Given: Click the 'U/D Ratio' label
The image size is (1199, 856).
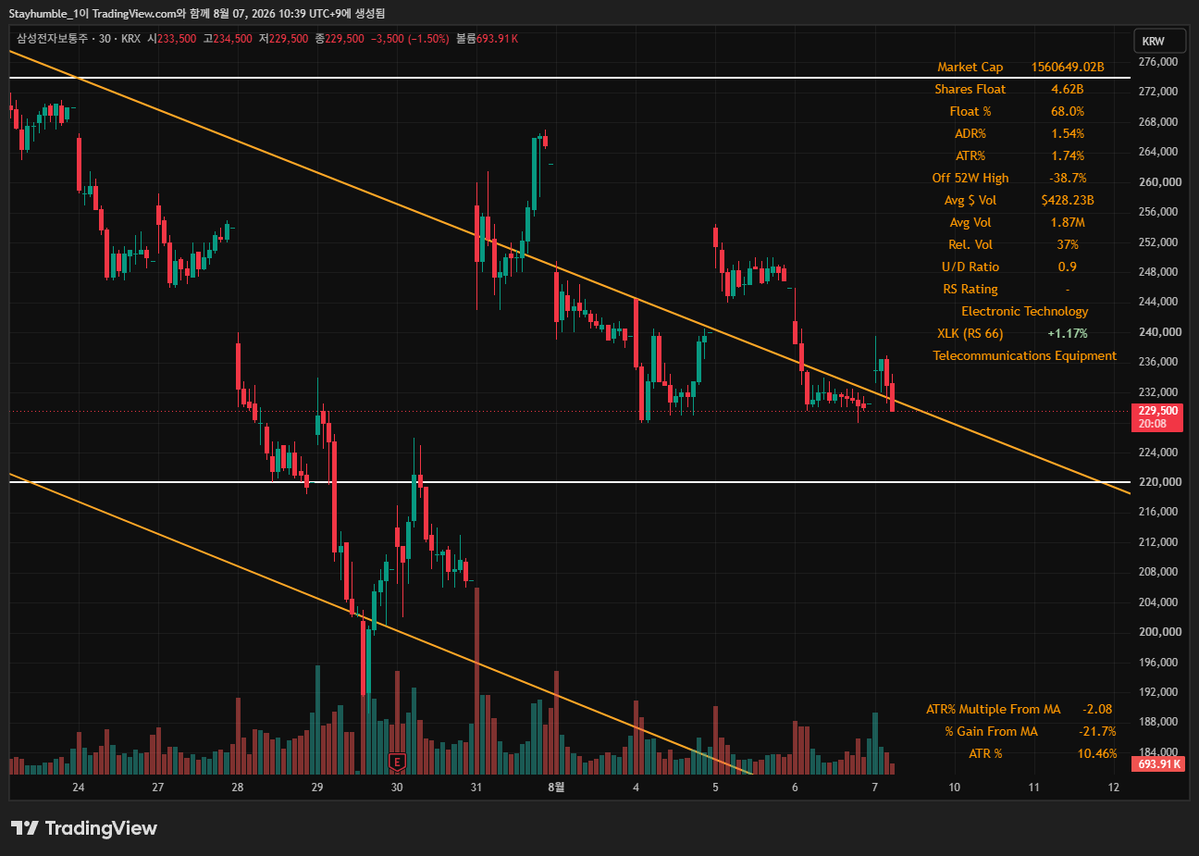Looking at the screenshot, I should tap(970, 266).
